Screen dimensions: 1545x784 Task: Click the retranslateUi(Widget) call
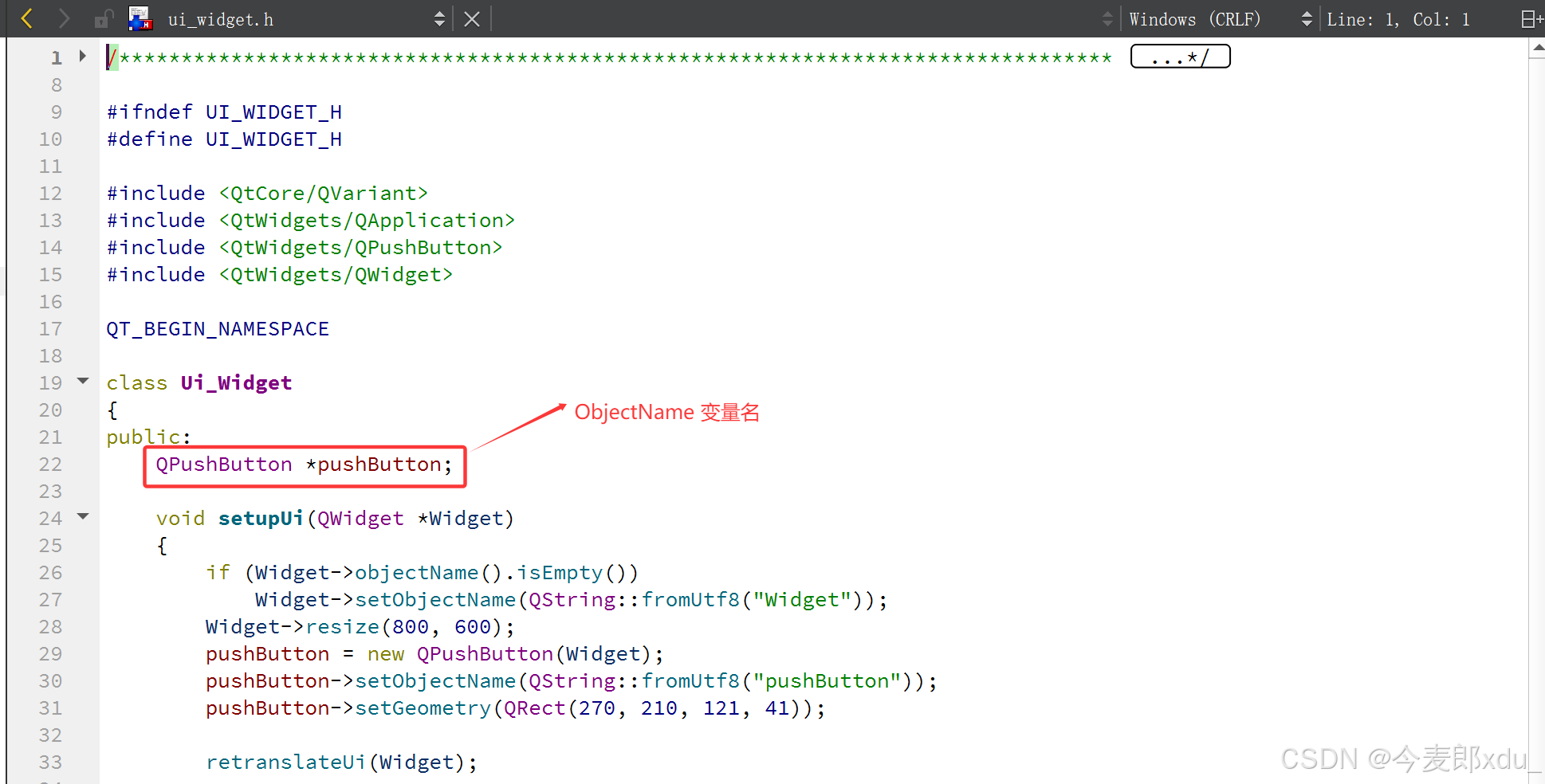point(341,762)
